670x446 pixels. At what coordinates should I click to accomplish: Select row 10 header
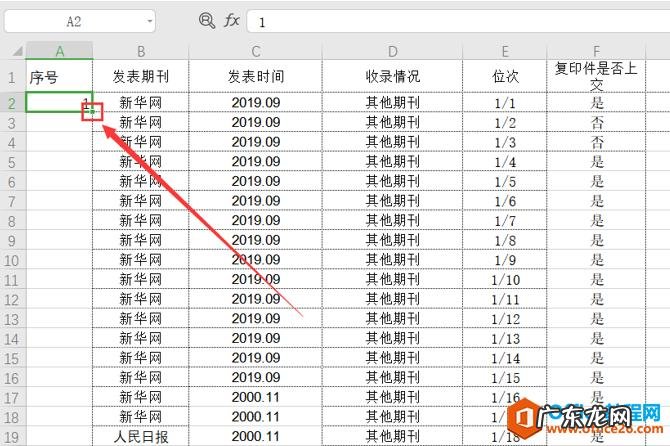tap(12, 260)
